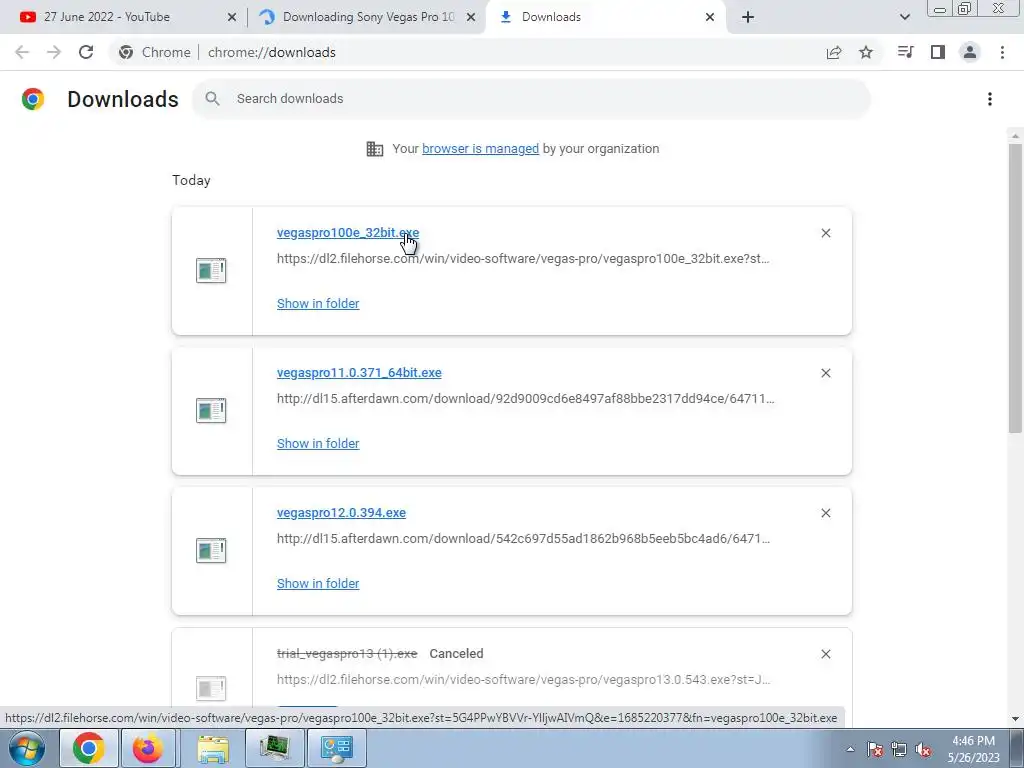Click the browser forward arrow
1024x768 pixels.
click(54, 52)
